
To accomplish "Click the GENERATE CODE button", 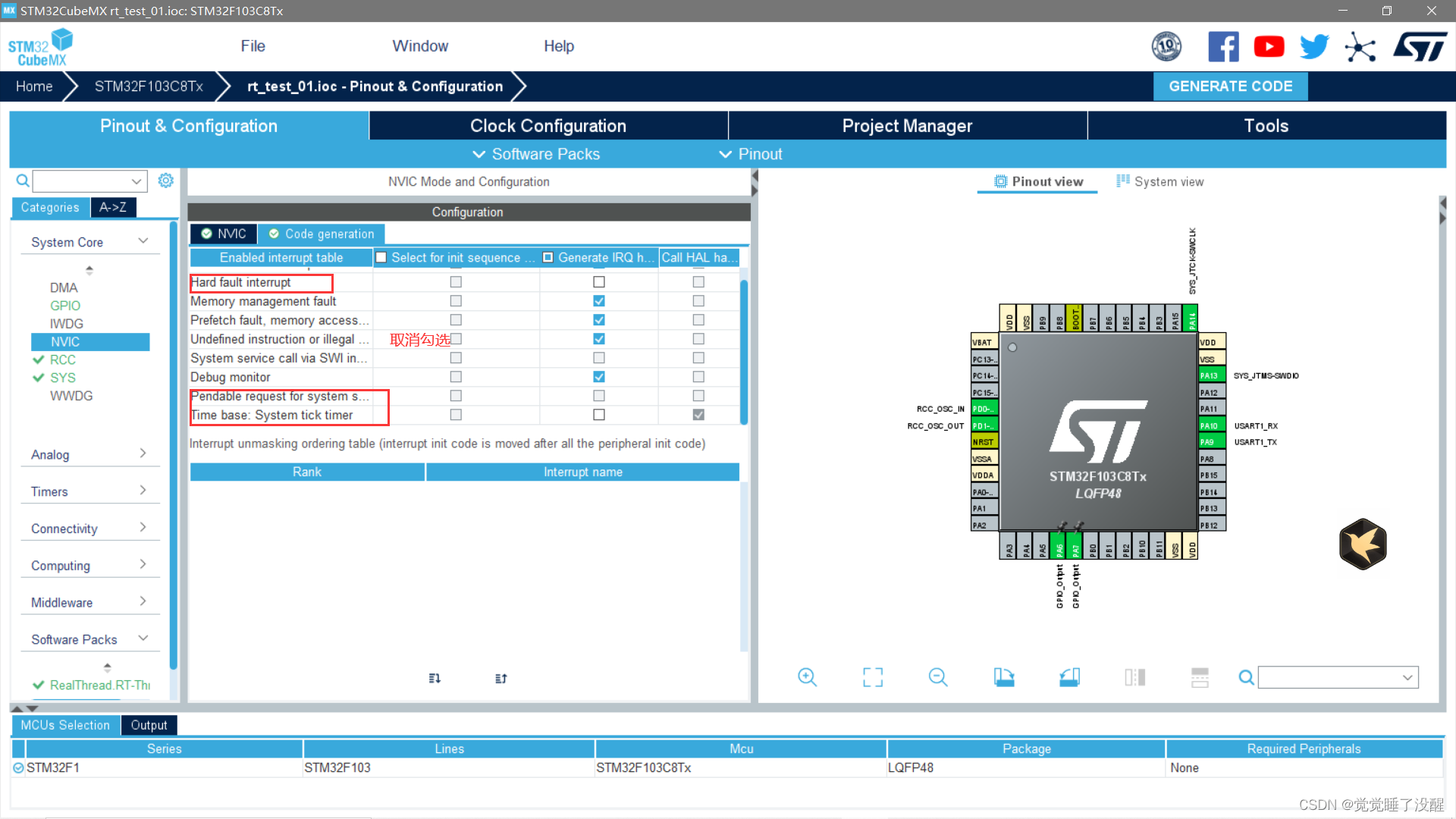I will pyautogui.click(x=1230, y=86).
